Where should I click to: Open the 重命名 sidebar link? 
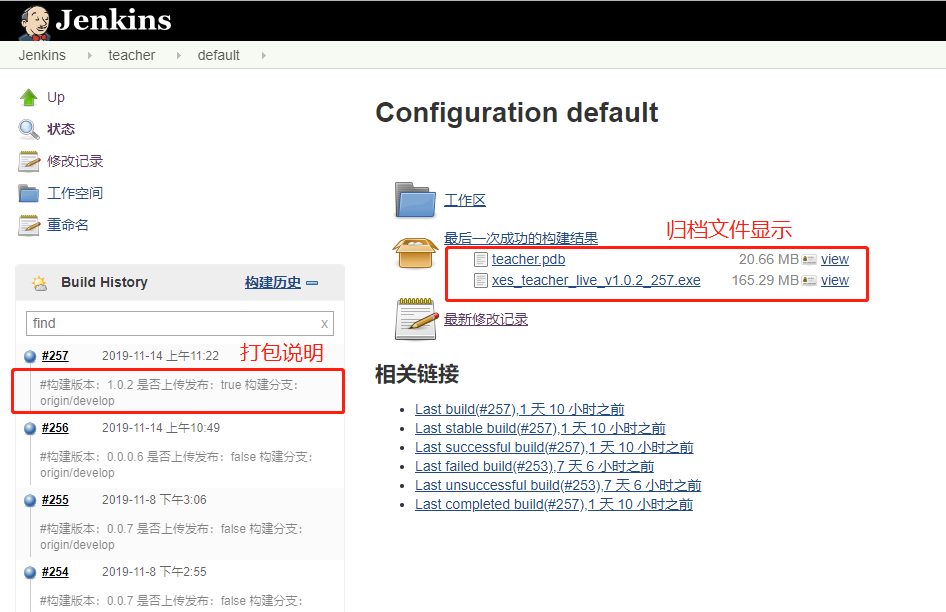[x=68, y=225]
